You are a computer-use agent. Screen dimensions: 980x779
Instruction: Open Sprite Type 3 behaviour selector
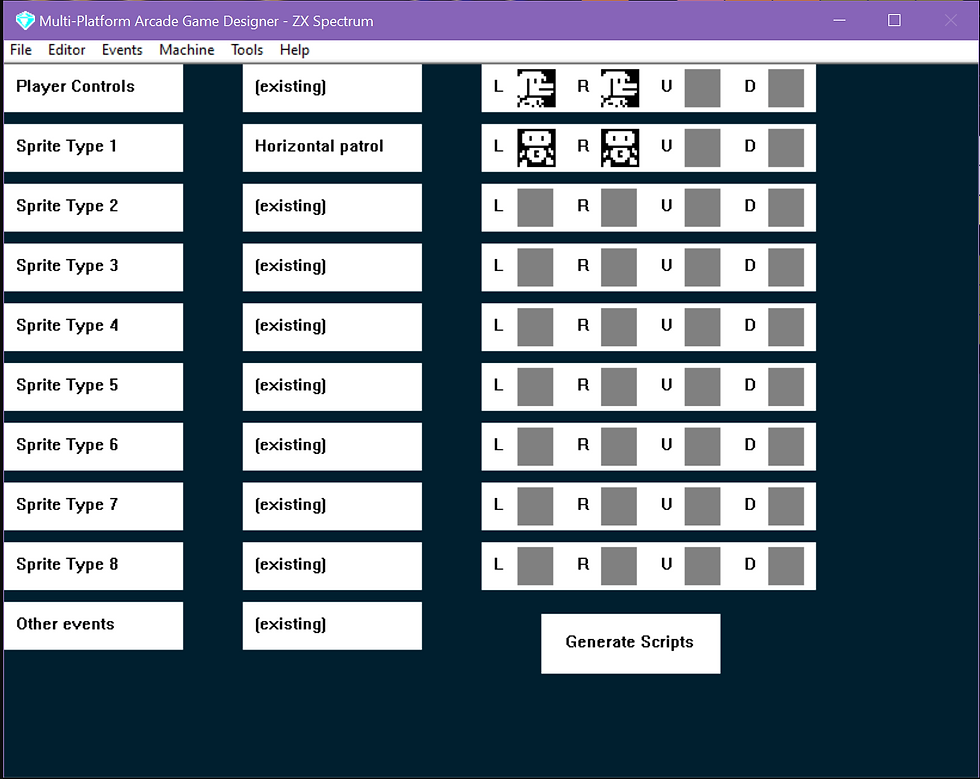[x=332, y=268]
